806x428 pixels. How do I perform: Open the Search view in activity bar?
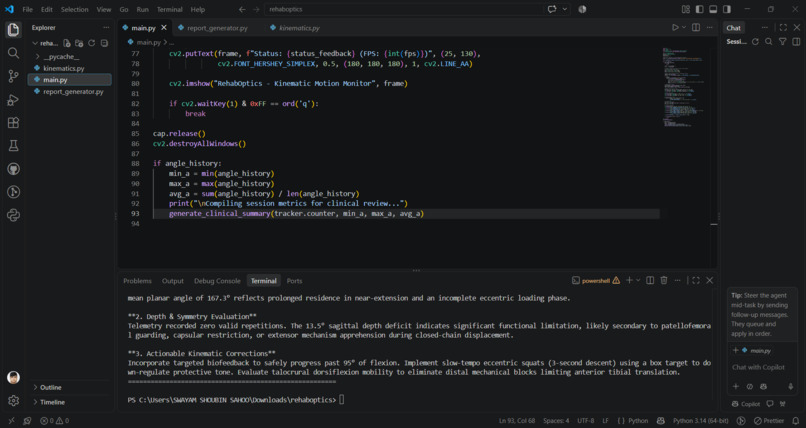tap(13, 53)
